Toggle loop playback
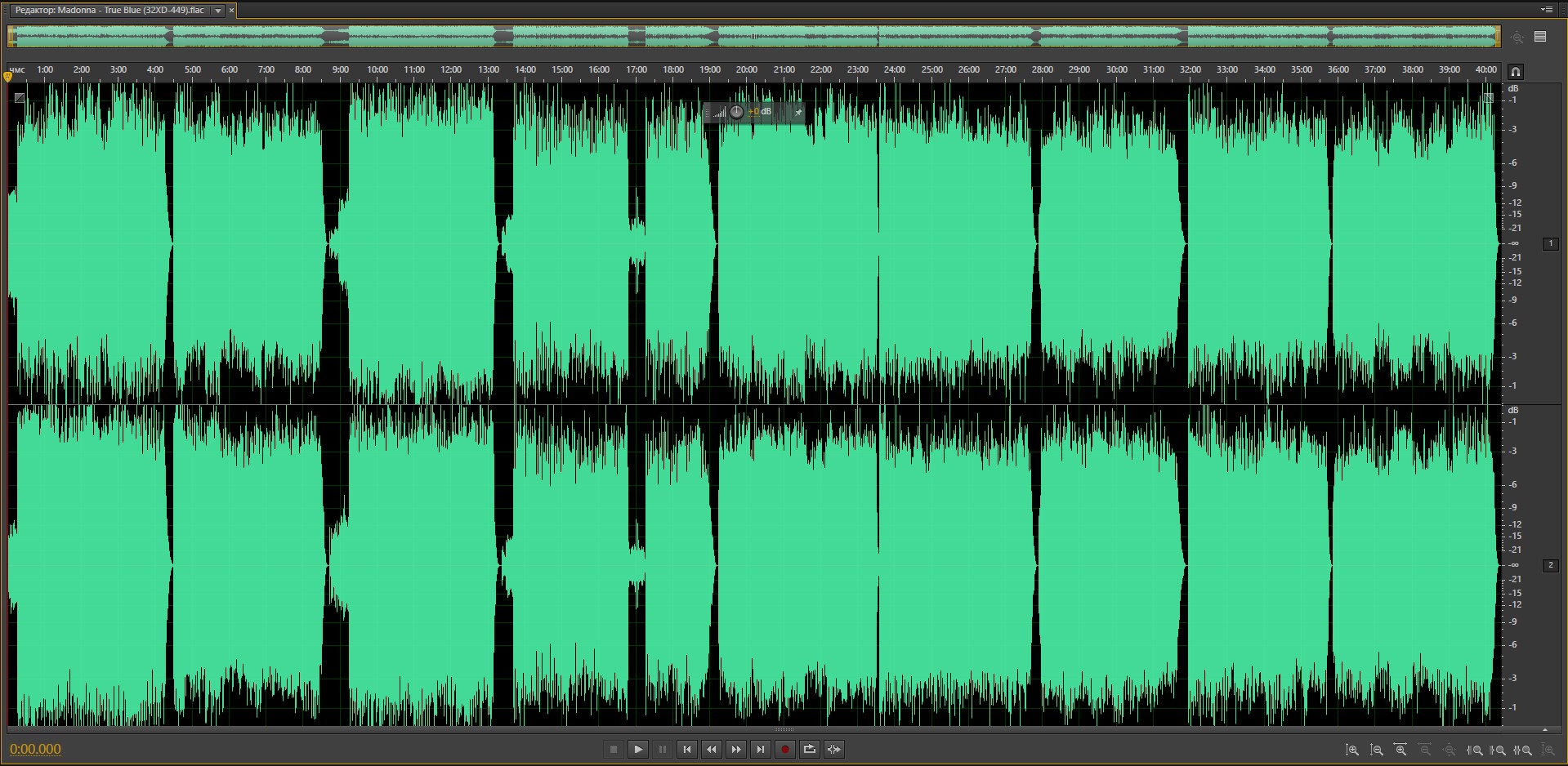Image resolution: width=1568 pixels, height=766 pixels. [810, 749]
